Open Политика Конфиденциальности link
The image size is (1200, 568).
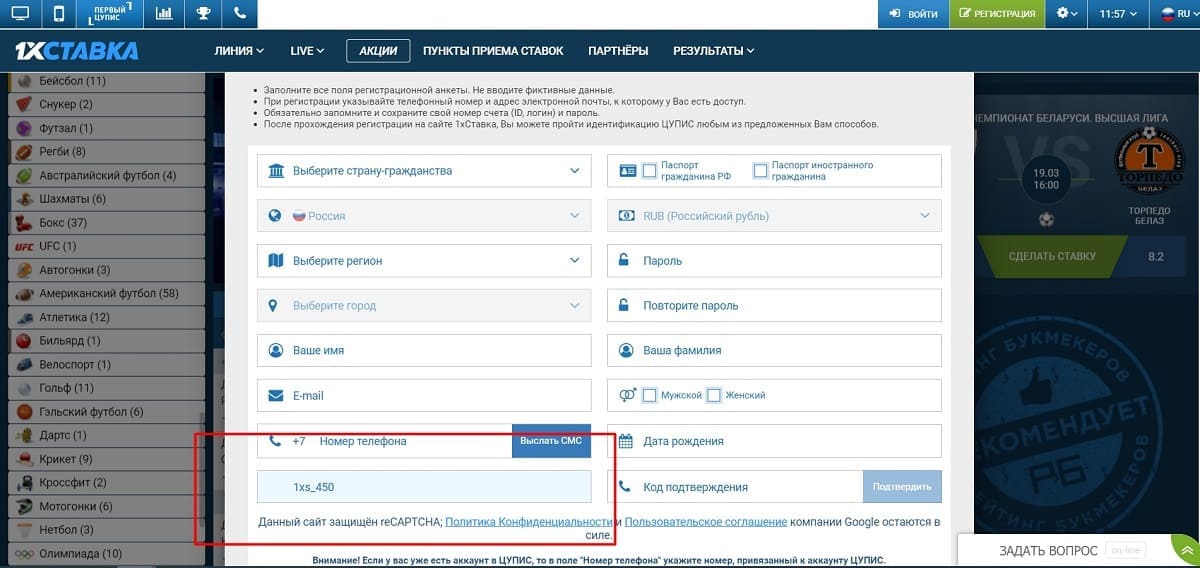(x=529, y=522)
